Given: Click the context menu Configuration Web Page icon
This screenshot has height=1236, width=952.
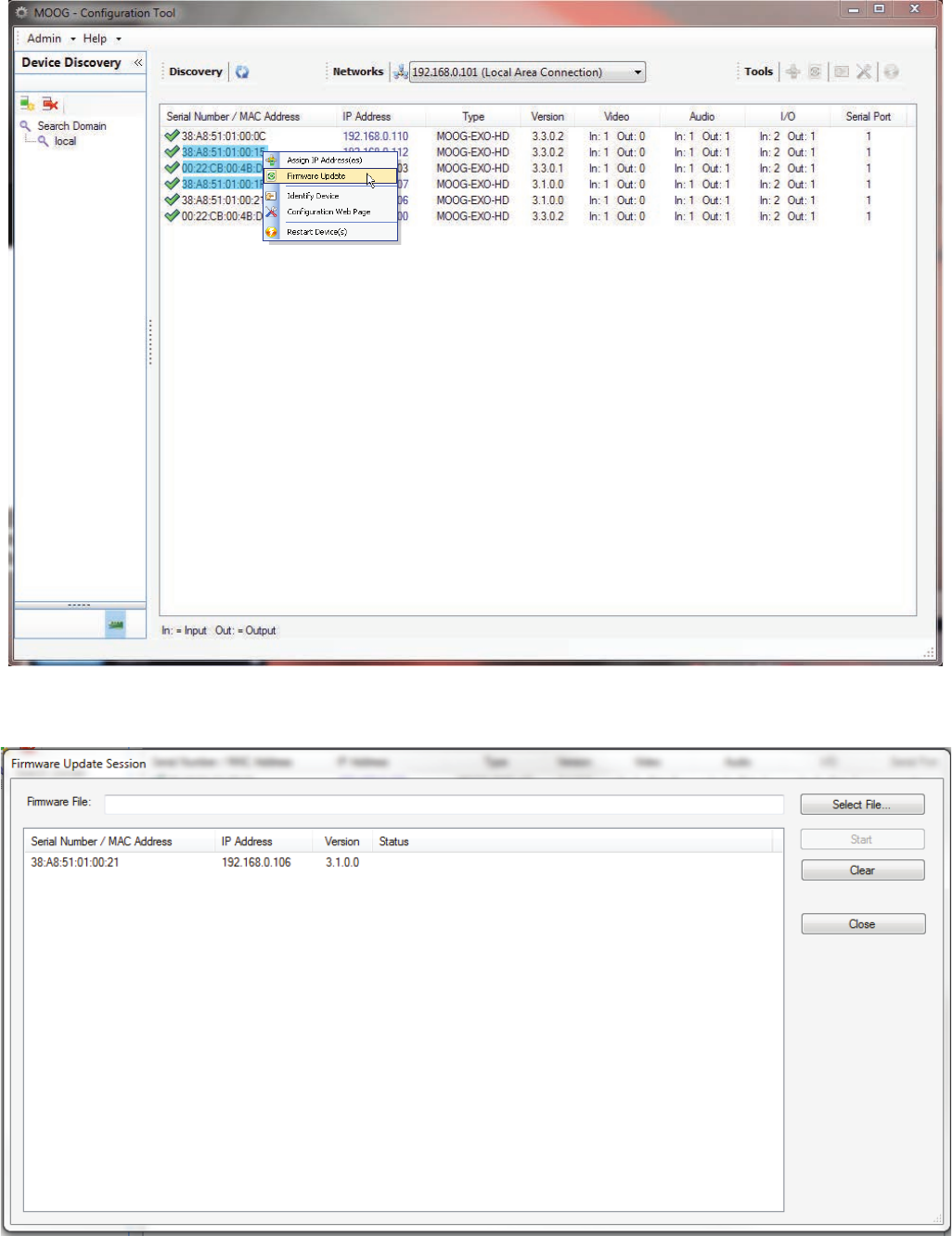Looking at the screenshot, I should [272, 212].
